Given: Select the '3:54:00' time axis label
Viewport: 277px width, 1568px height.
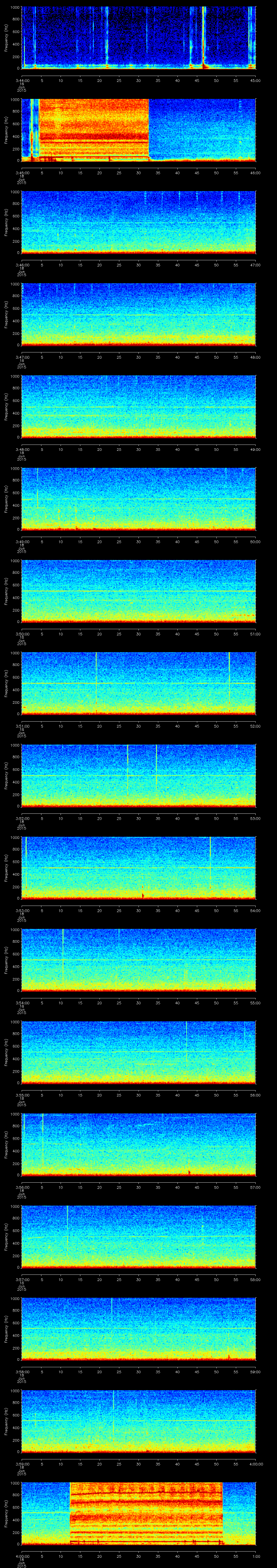Looking at the screenshot, I should (x=22, y=1003).
